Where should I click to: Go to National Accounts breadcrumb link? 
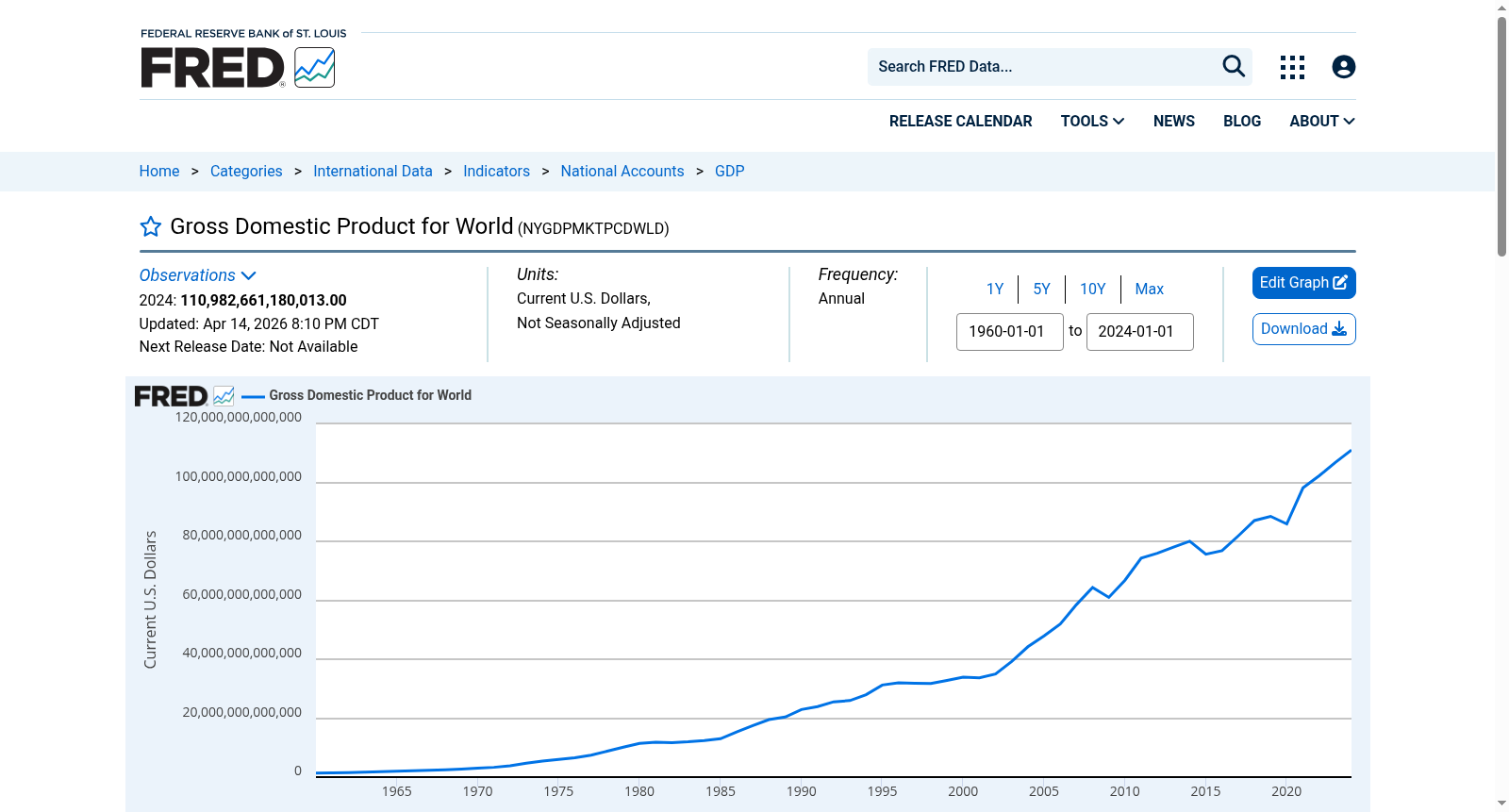622,171
